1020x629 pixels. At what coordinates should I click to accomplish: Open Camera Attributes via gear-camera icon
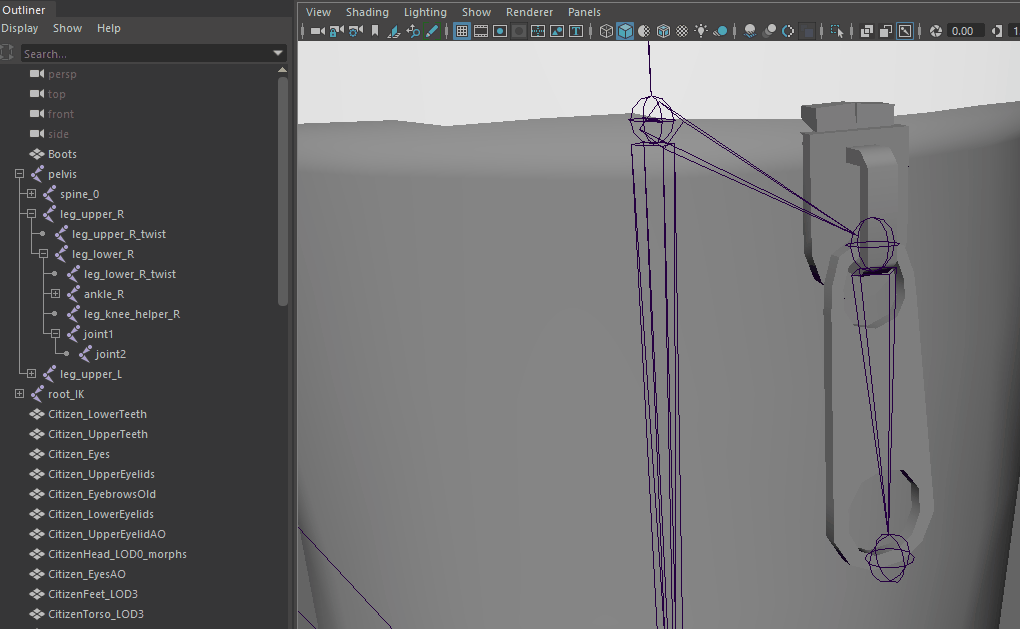pos(355,31)
